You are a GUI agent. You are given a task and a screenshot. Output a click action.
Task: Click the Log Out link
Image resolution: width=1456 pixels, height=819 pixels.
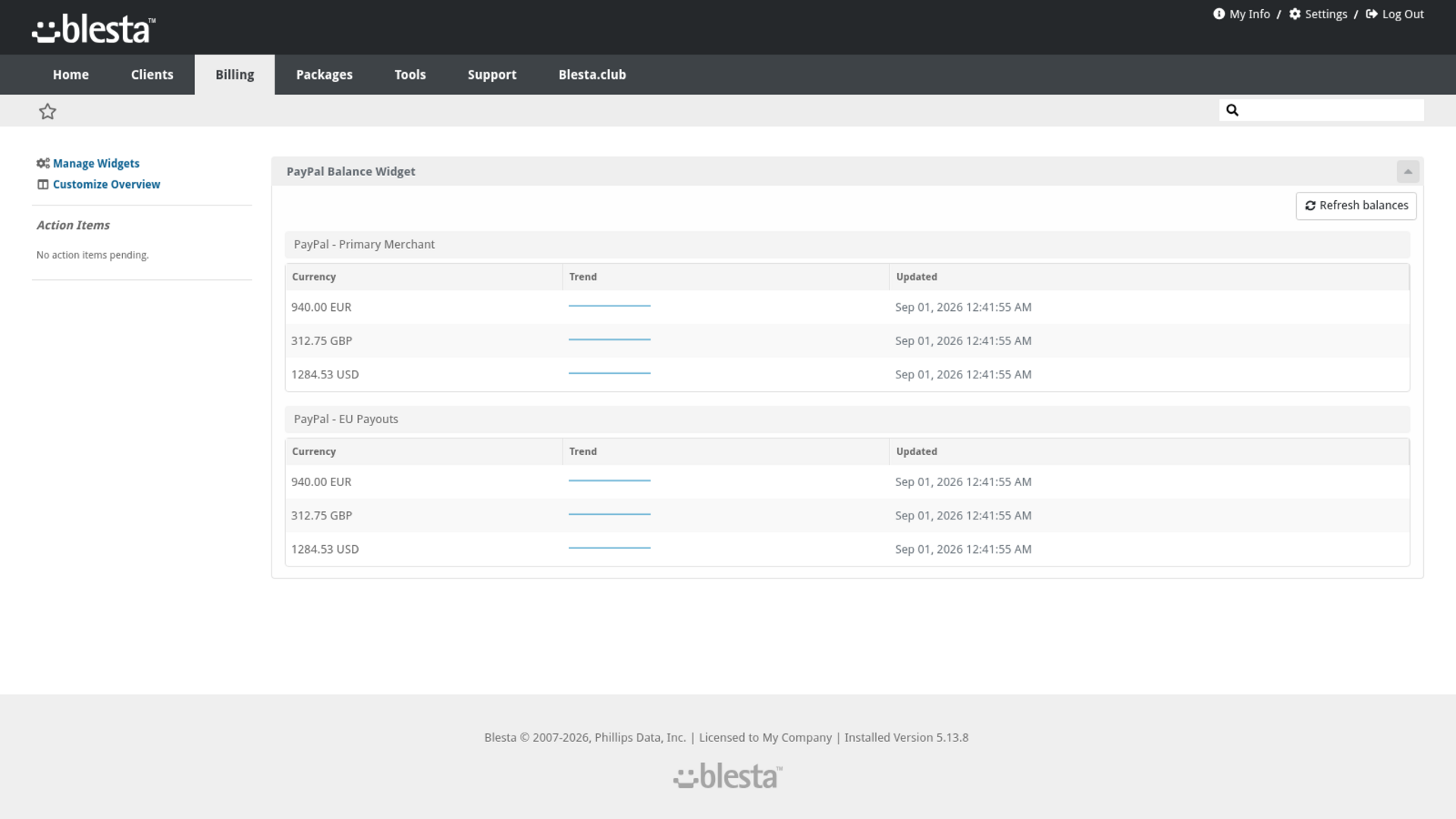[1403, 14]
